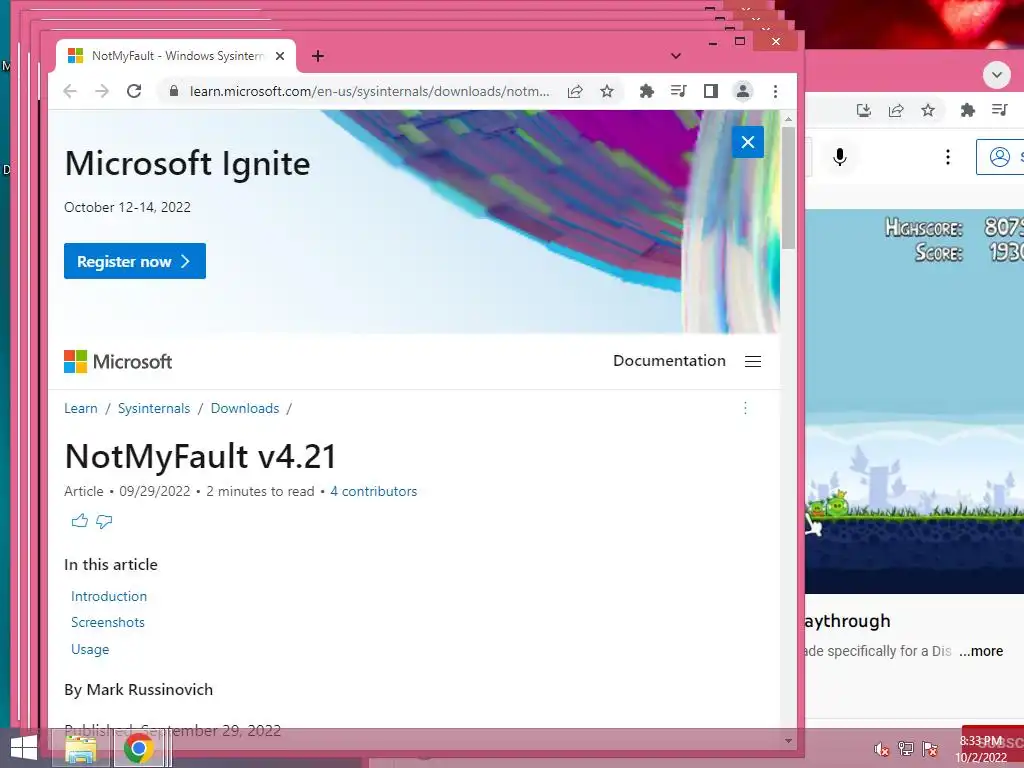Jump to the Screenshots section

click(108, 622)
